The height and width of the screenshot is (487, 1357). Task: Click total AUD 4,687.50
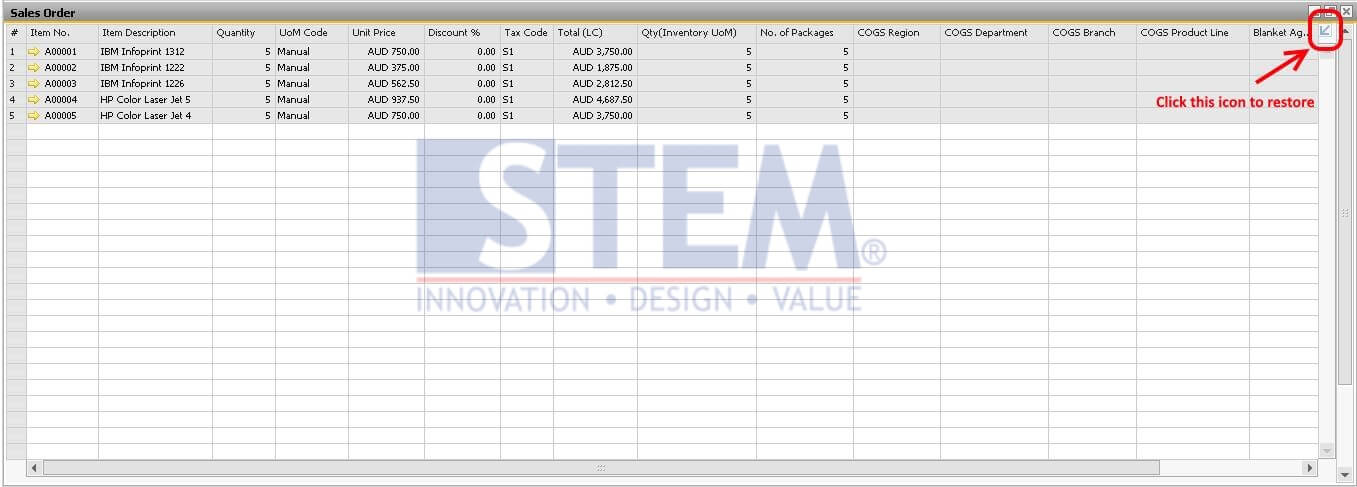tap(595, 100)
